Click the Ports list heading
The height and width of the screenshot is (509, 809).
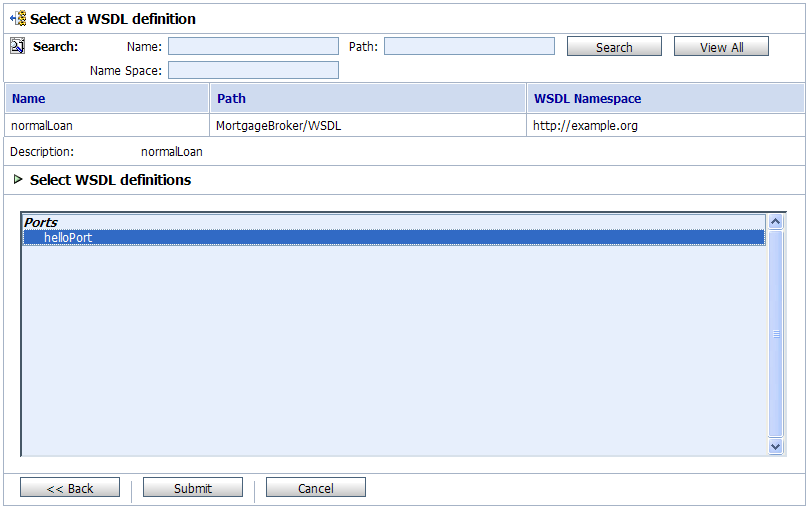click(x=41, y=222)
